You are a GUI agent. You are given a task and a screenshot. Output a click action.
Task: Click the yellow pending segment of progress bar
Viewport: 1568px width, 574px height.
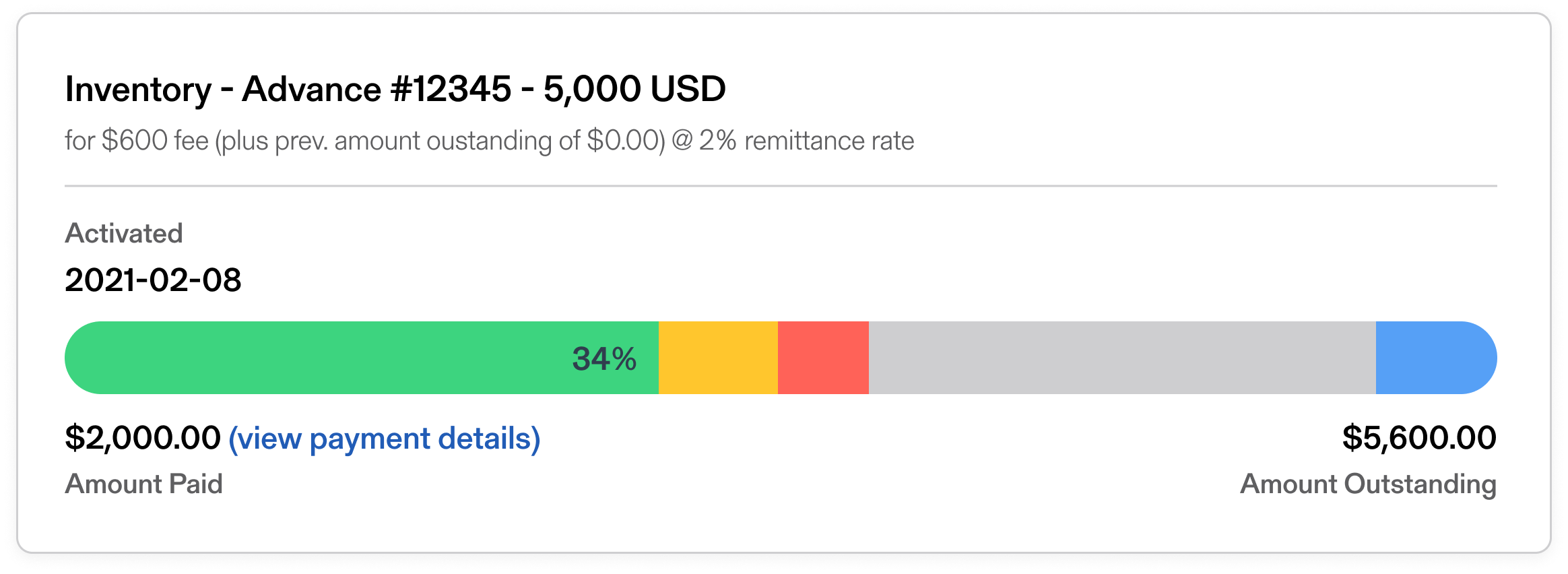point(717,357)
